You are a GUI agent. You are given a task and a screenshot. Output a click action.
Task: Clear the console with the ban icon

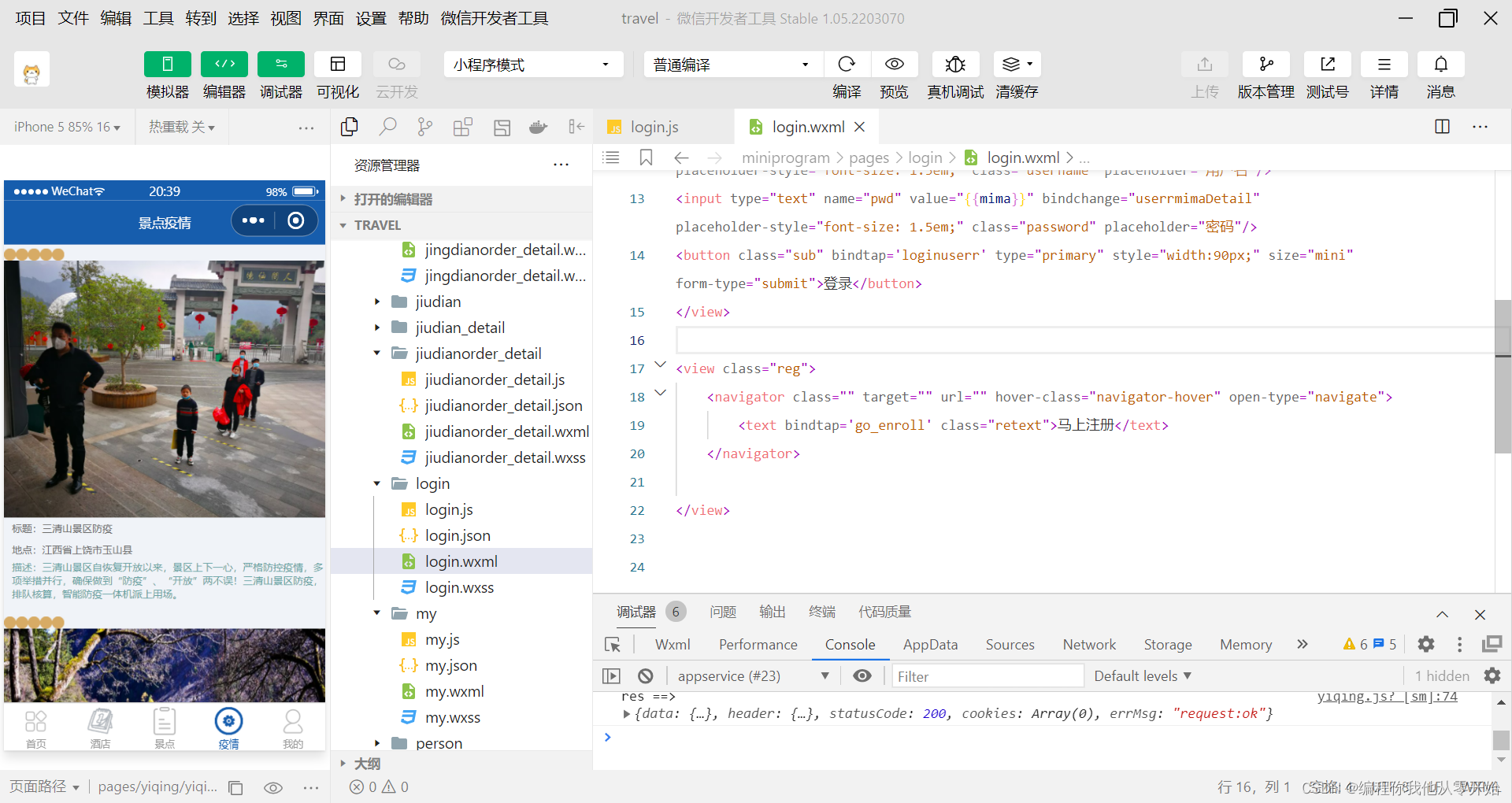coord(646,675)
